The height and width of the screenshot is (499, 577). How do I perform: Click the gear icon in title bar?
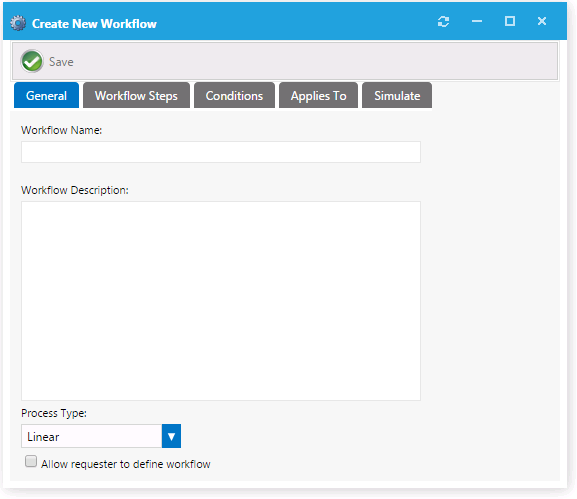coord(18,23)
